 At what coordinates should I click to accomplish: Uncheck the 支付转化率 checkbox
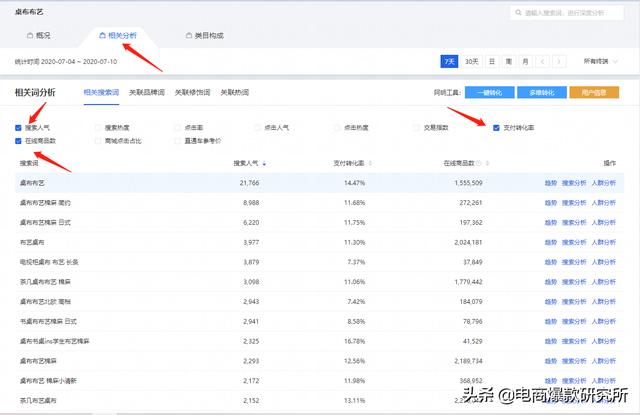496,128
